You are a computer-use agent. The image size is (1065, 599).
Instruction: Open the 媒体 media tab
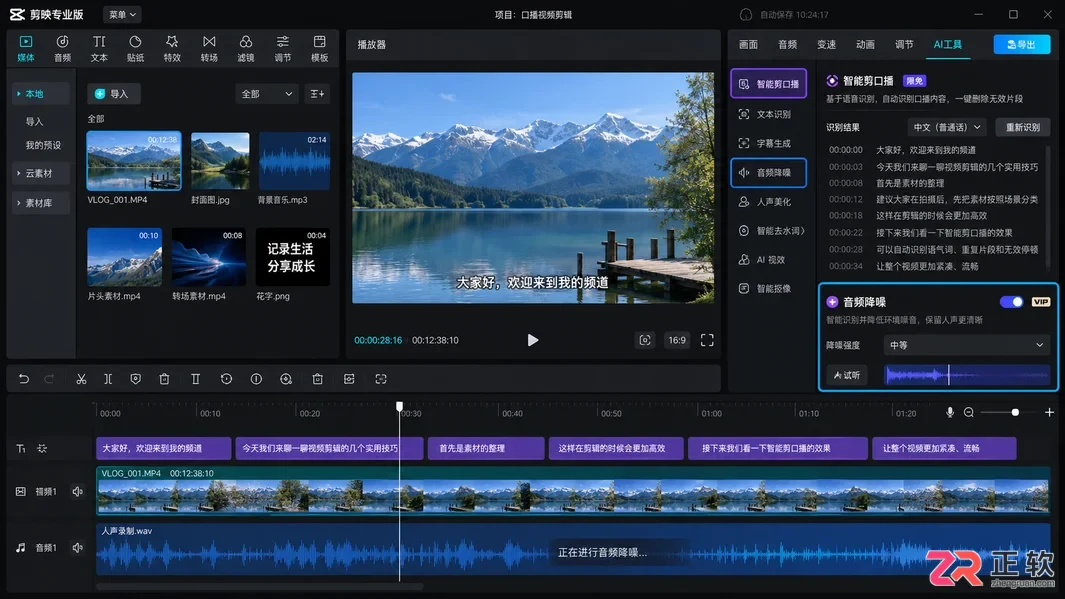[x=26, y=49]
